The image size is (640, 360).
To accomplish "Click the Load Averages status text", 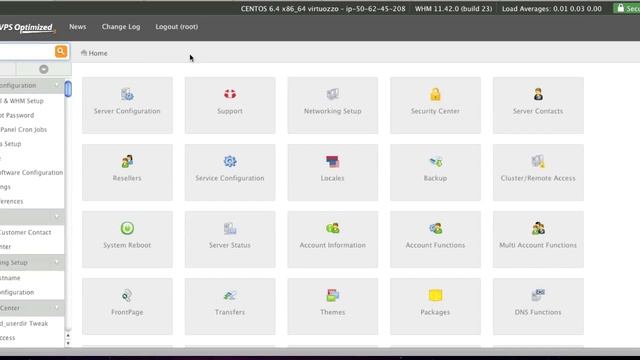I will tap(552, 9).
